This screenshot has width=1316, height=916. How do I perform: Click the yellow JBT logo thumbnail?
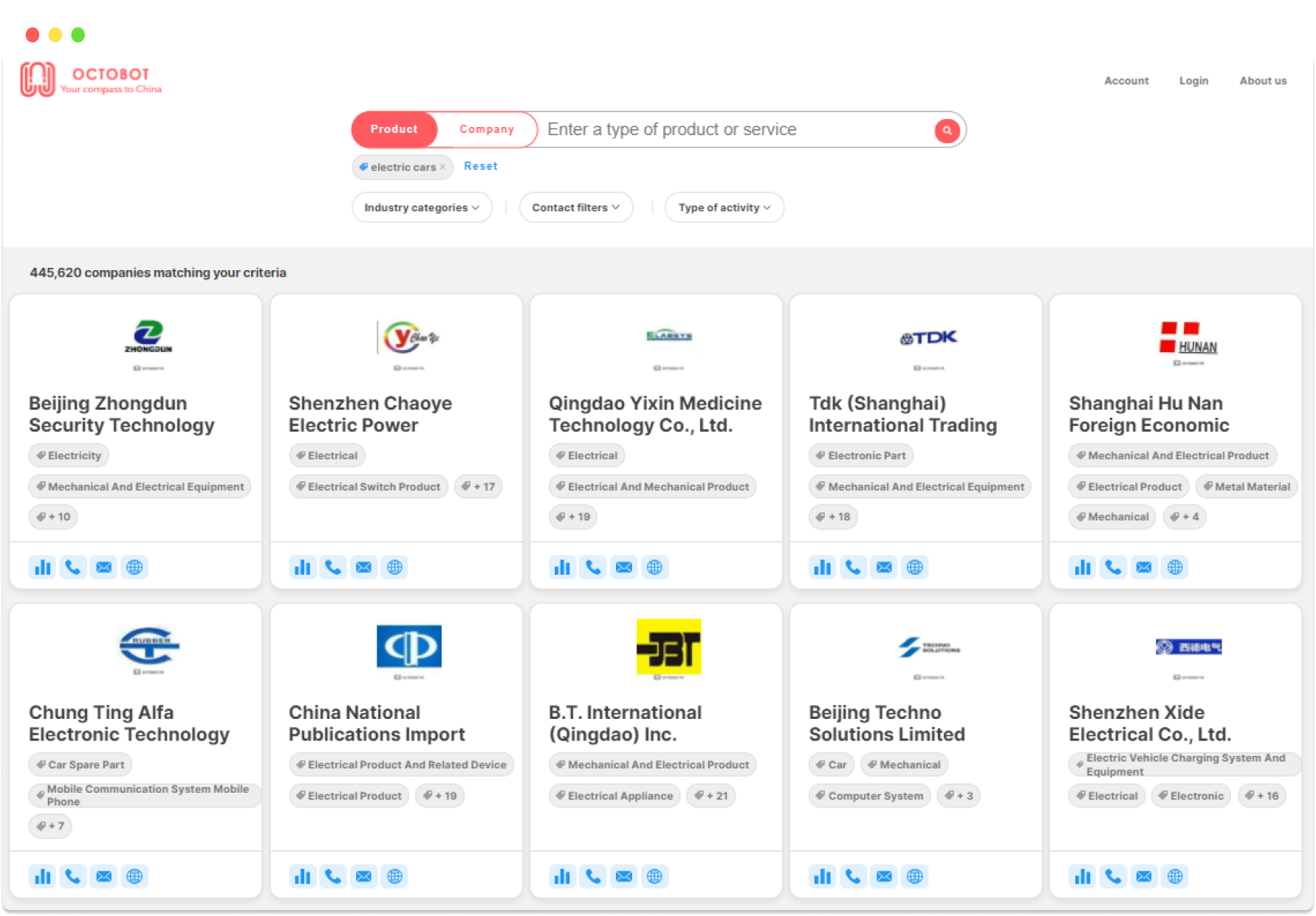point(668,647)
